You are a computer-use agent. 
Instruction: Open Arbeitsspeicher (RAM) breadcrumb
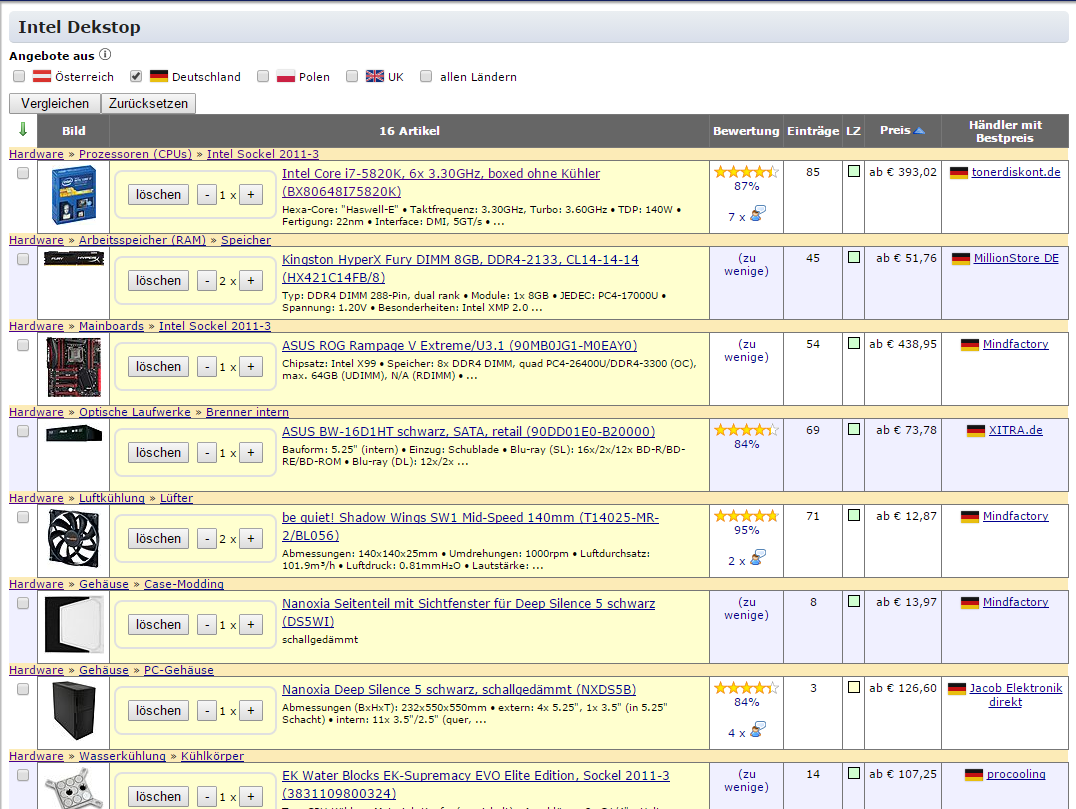pos(142,240)
